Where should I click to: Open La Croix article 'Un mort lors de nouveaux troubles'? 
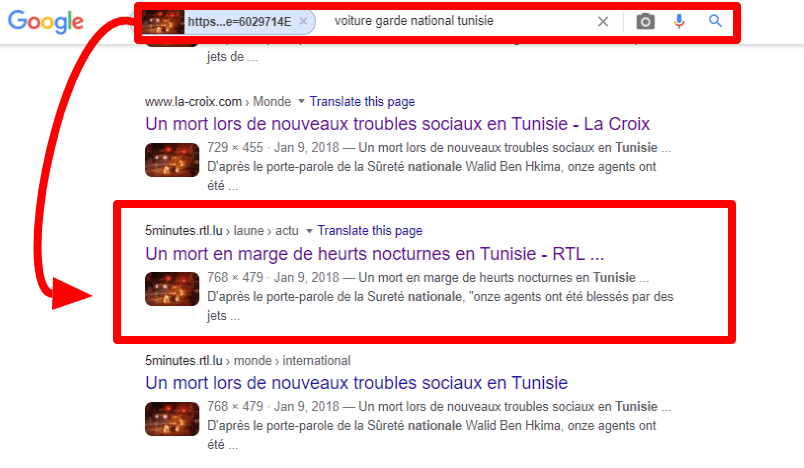click(x=398, y=124)
